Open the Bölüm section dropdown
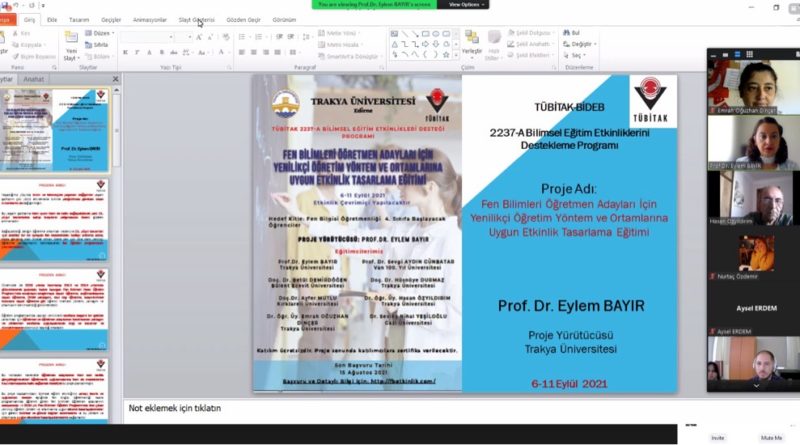This screenshot has height=445, width=800. [99, 57]
